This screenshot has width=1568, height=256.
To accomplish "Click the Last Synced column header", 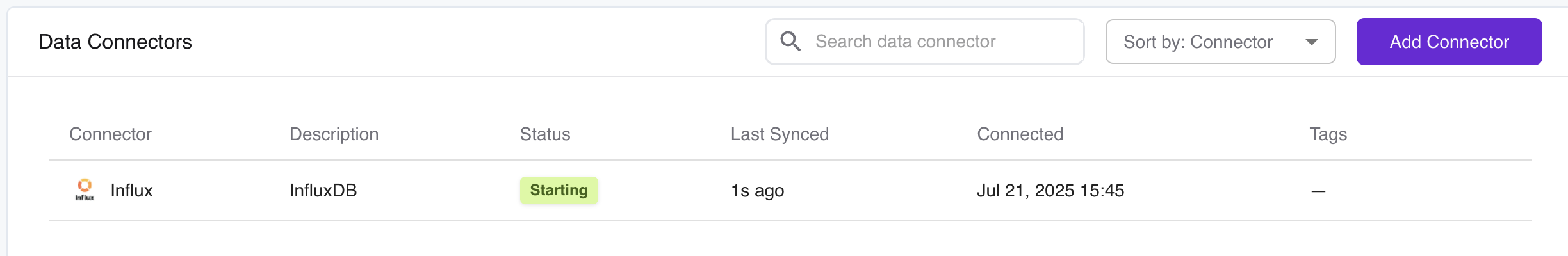I will click(x=780, y=134).
